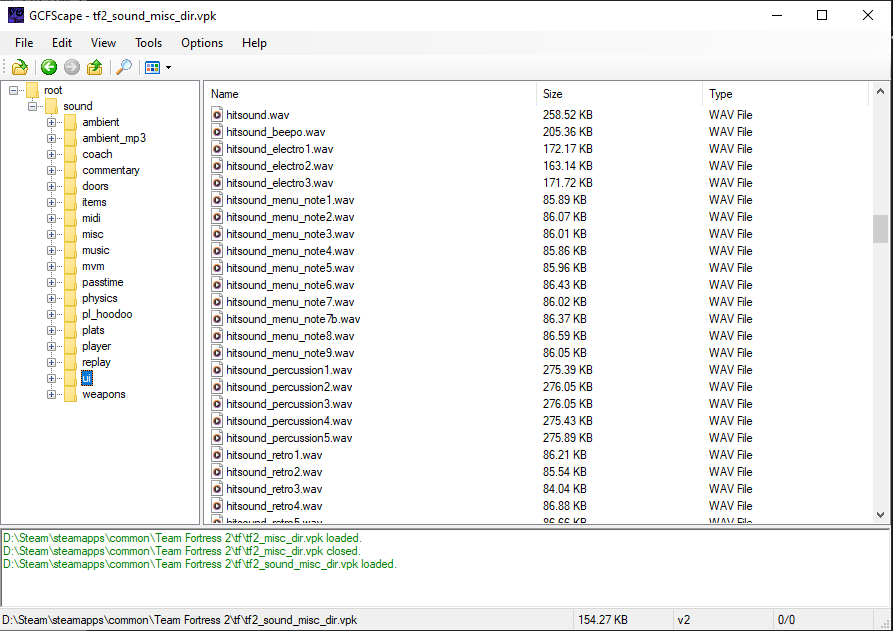Select the replay folder in tree
The image size is (893, 631).
tap(96, 362)
